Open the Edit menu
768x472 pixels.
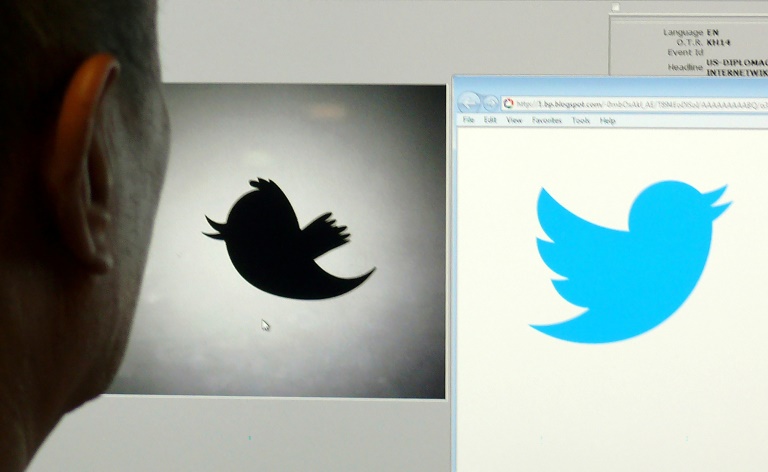click(x=490, y=120)
